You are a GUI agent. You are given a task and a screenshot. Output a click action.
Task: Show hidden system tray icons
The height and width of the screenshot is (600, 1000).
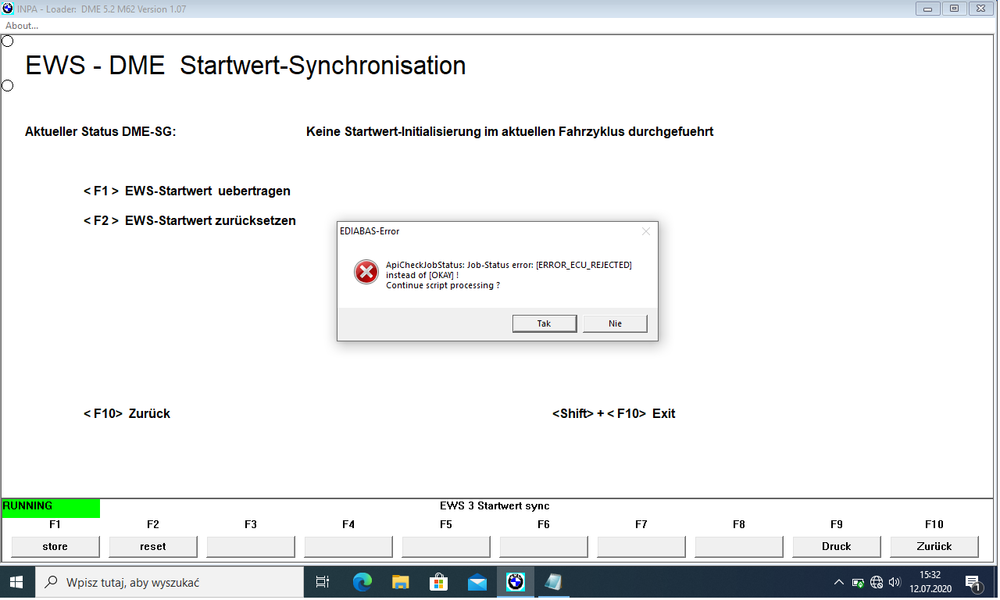coord(838,582)
